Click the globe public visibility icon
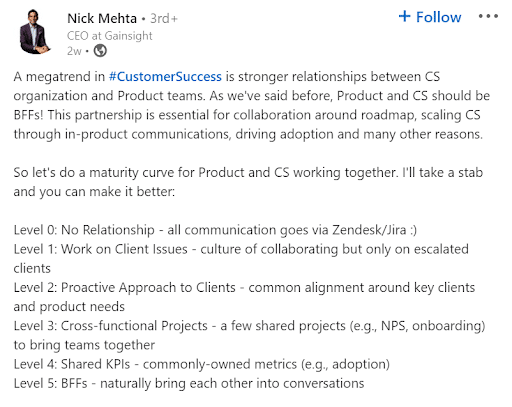 pyautogui.click(x=100, y=51)
